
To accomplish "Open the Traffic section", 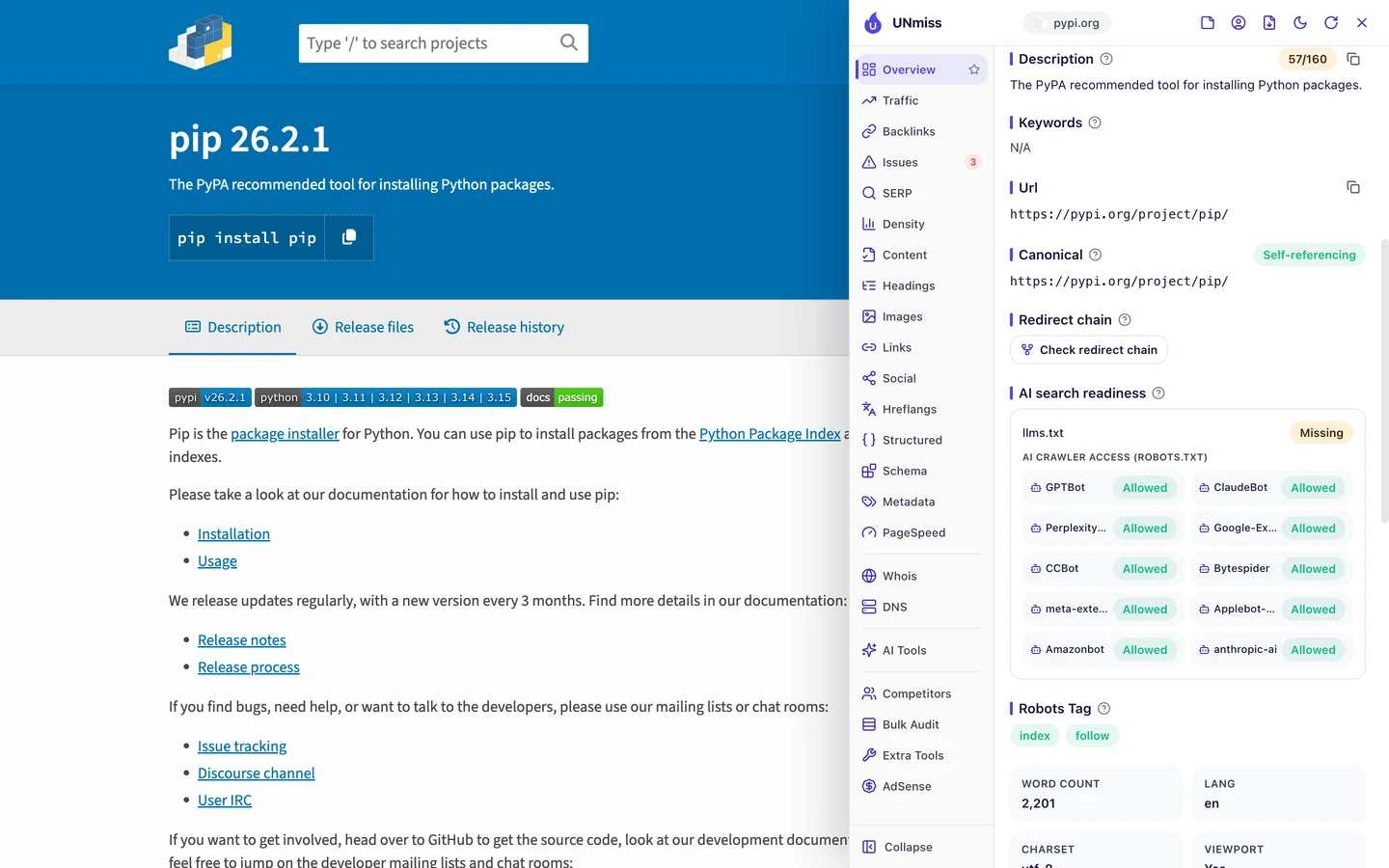I will (x=921, y=100).
